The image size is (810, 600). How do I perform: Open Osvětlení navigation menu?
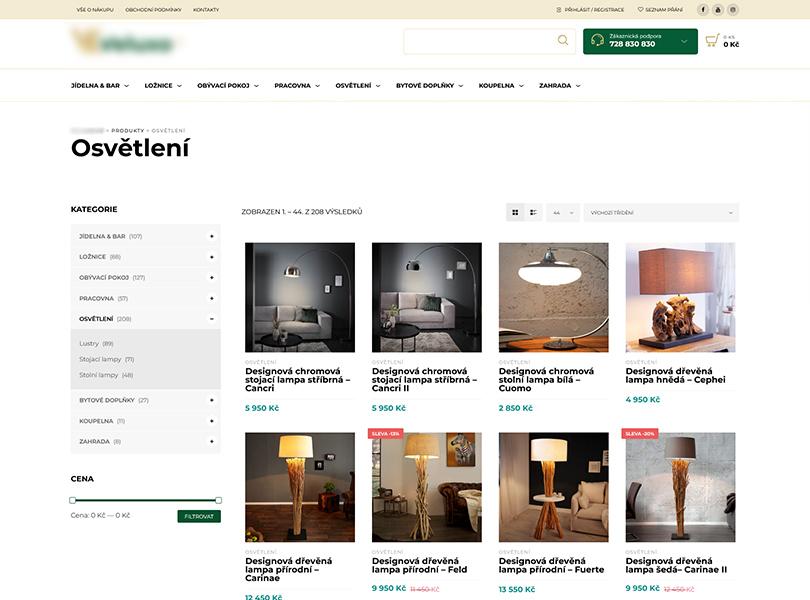358,86
